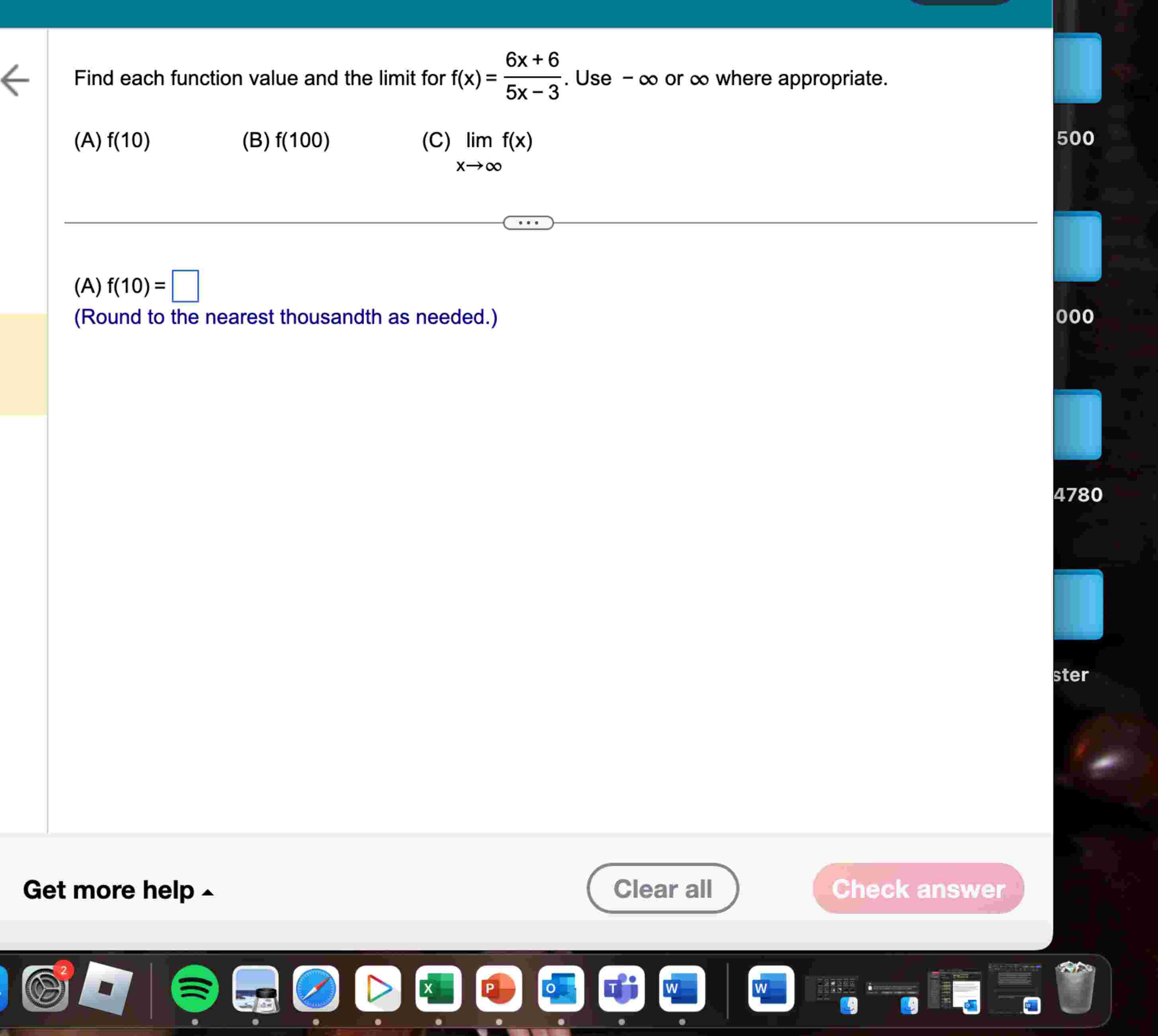Open Outlook from the Dock
Image resolution: width=1158 pixels, height=1036 pixels.
pos(560,989)
